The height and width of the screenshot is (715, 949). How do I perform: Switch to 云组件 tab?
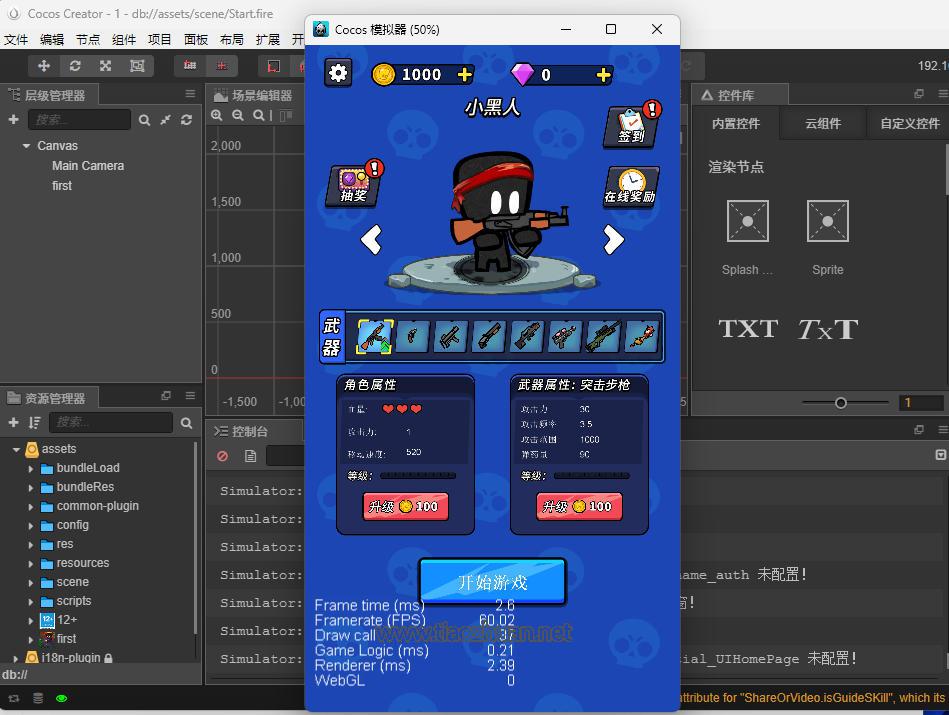(x=823, y=124)
